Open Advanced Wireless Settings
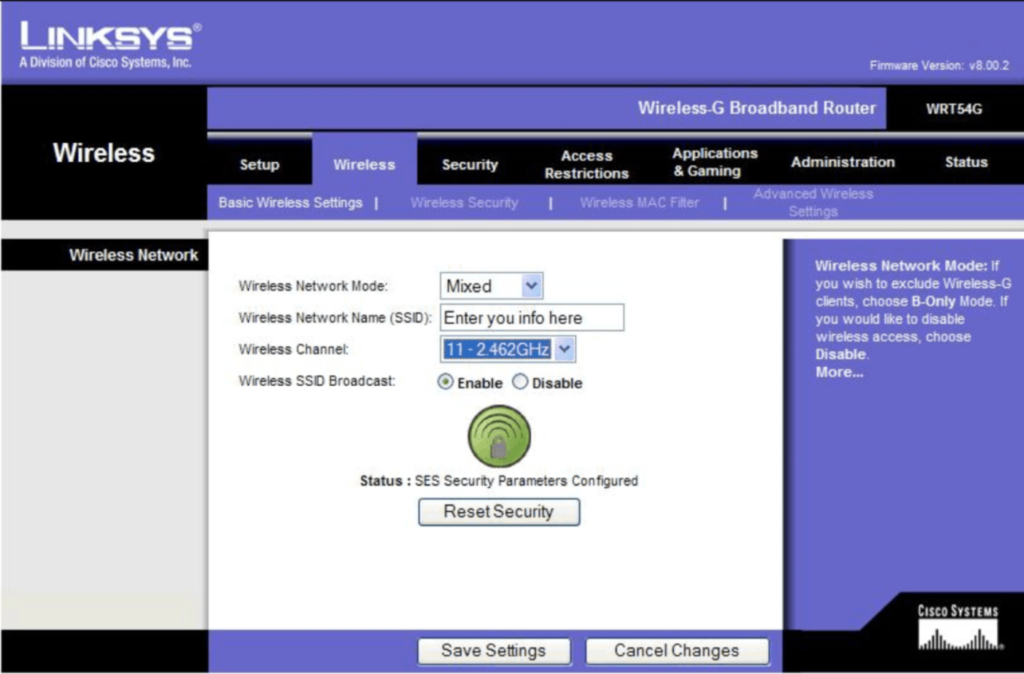 point(812,202)
